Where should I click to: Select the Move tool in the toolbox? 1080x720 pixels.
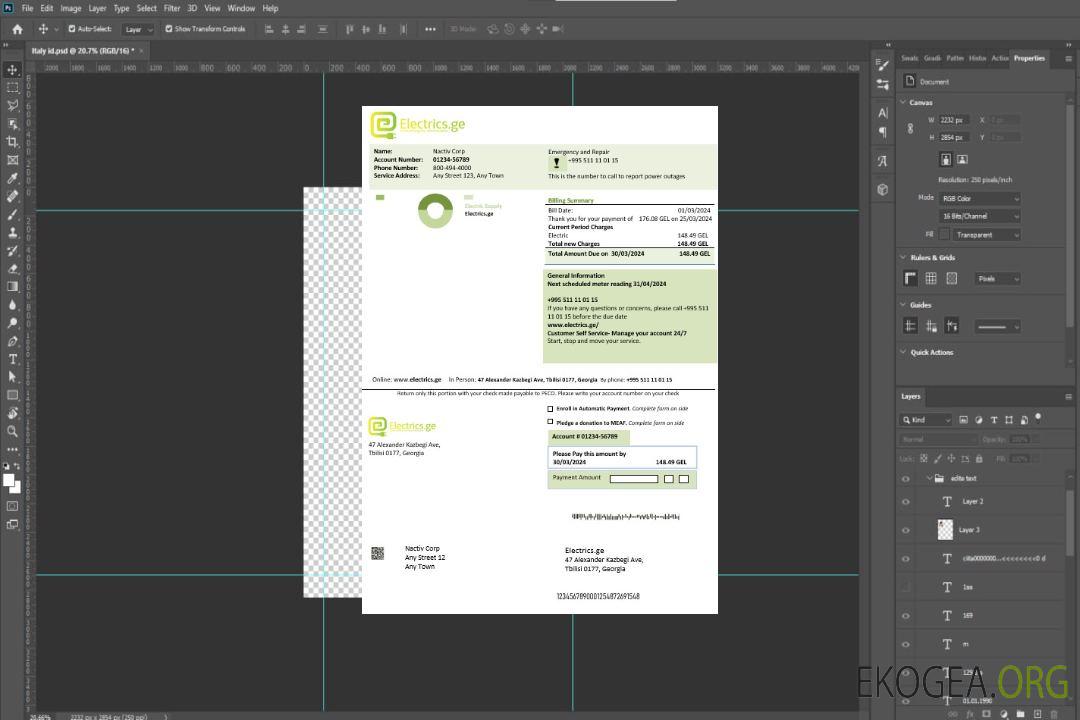[x=12, y=70]
